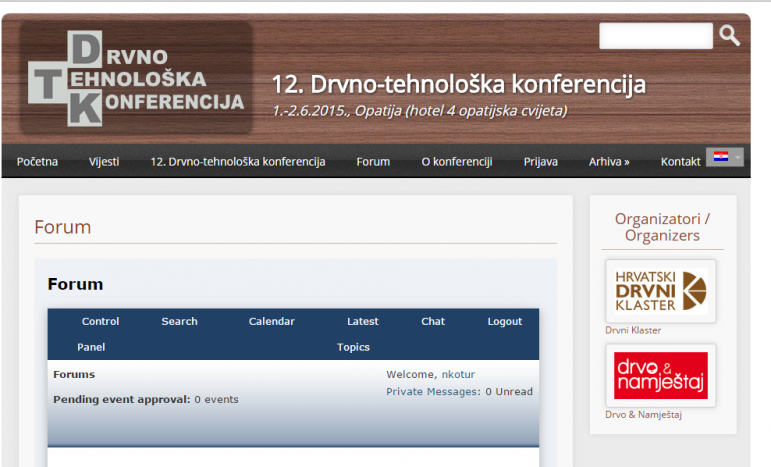Viewport: 771px width, 467px height.
Task: Open the Vijesti menu item
Action: point(104,162)
